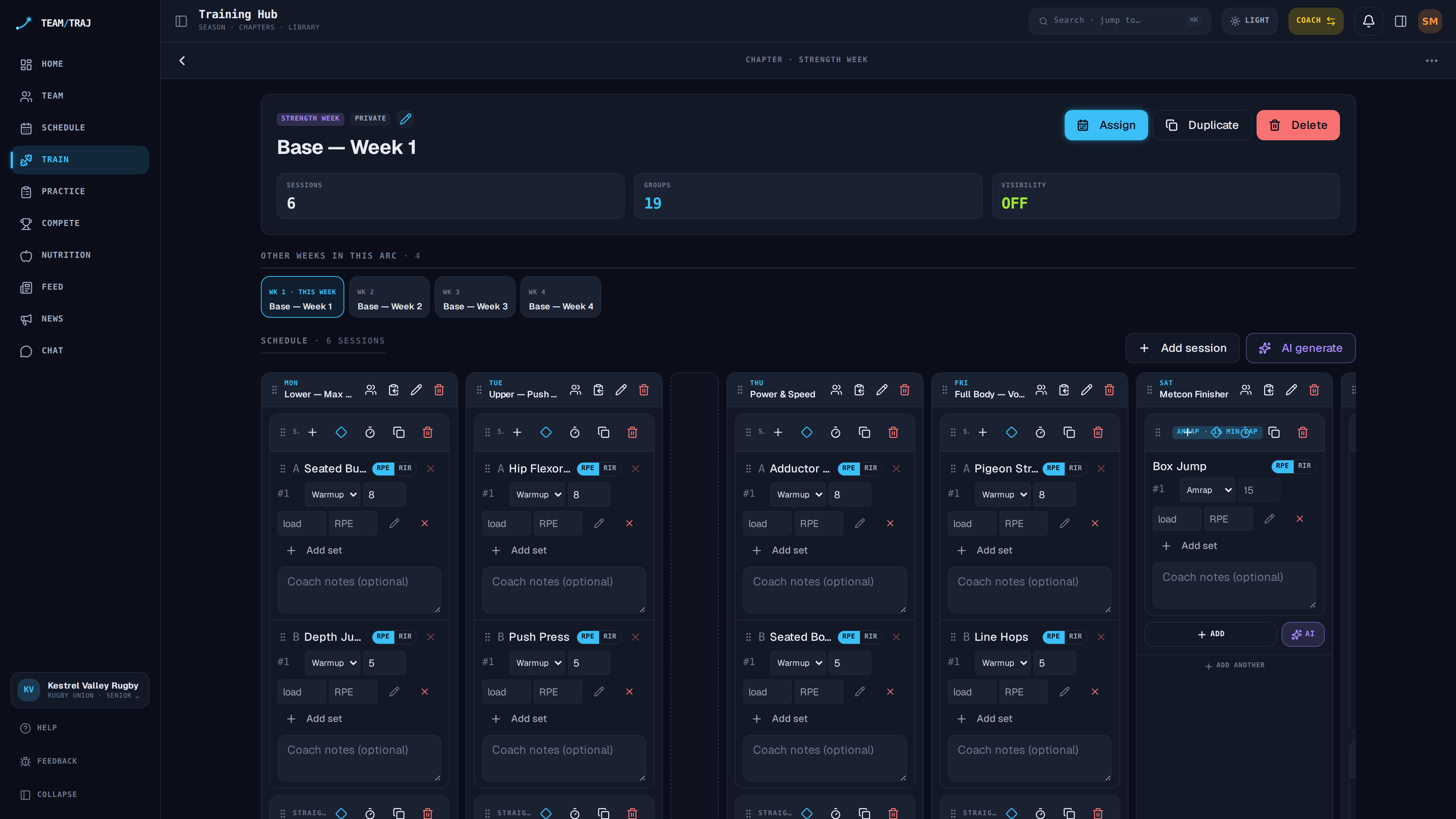The image size is (1456, 819).
Task: Click the TEAM/TRAJ logo
Action: click(x=54, y=23)
